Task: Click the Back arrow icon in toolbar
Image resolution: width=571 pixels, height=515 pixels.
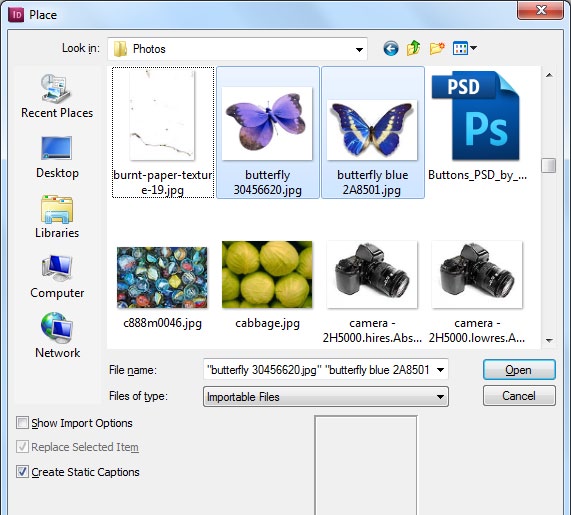Action: tap(391, 48)
